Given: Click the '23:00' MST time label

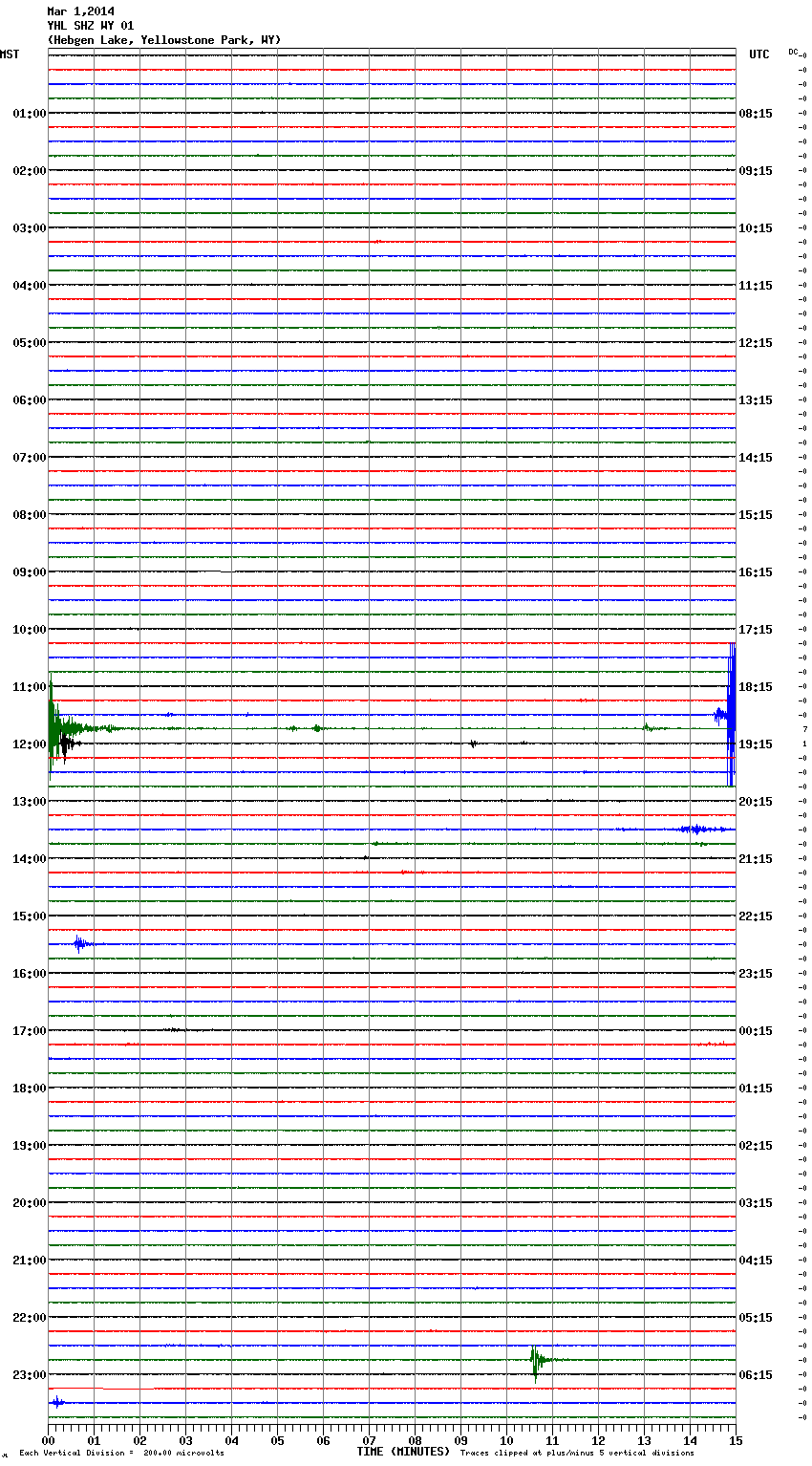Looking at the screenshot, I should point(29,1375).
